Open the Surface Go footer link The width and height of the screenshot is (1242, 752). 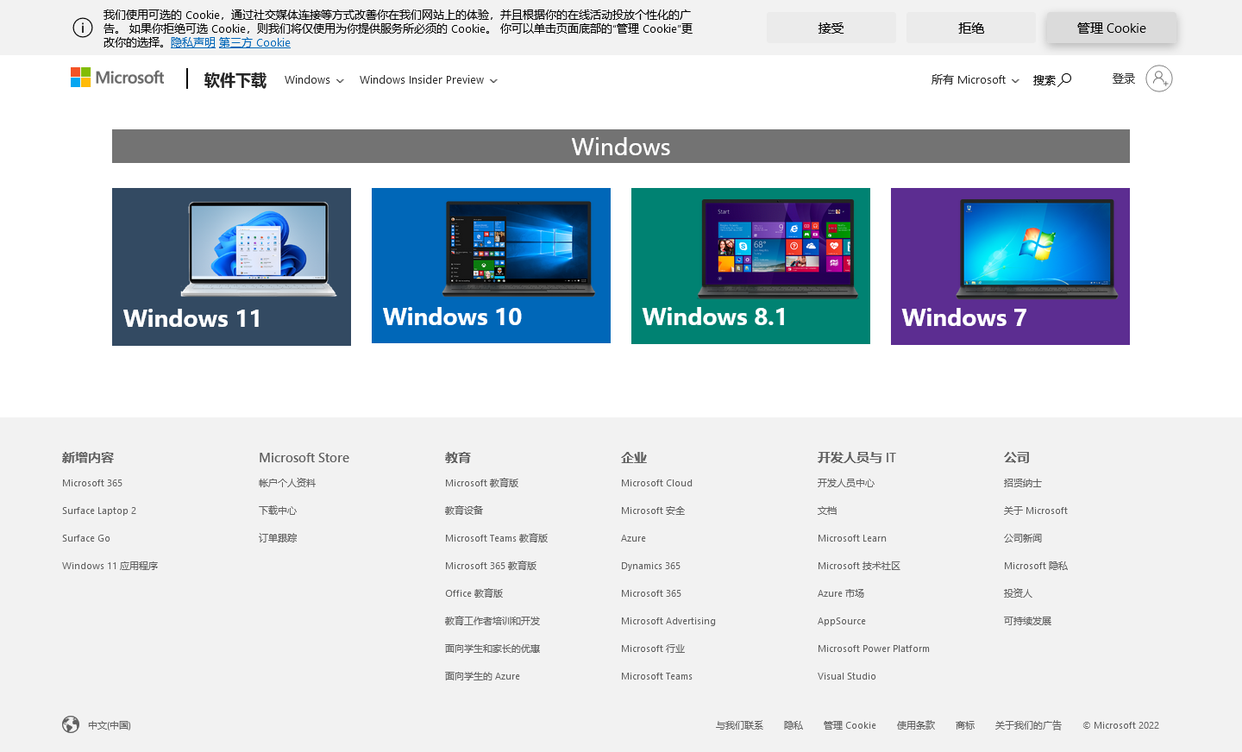(x=86, y=538)
